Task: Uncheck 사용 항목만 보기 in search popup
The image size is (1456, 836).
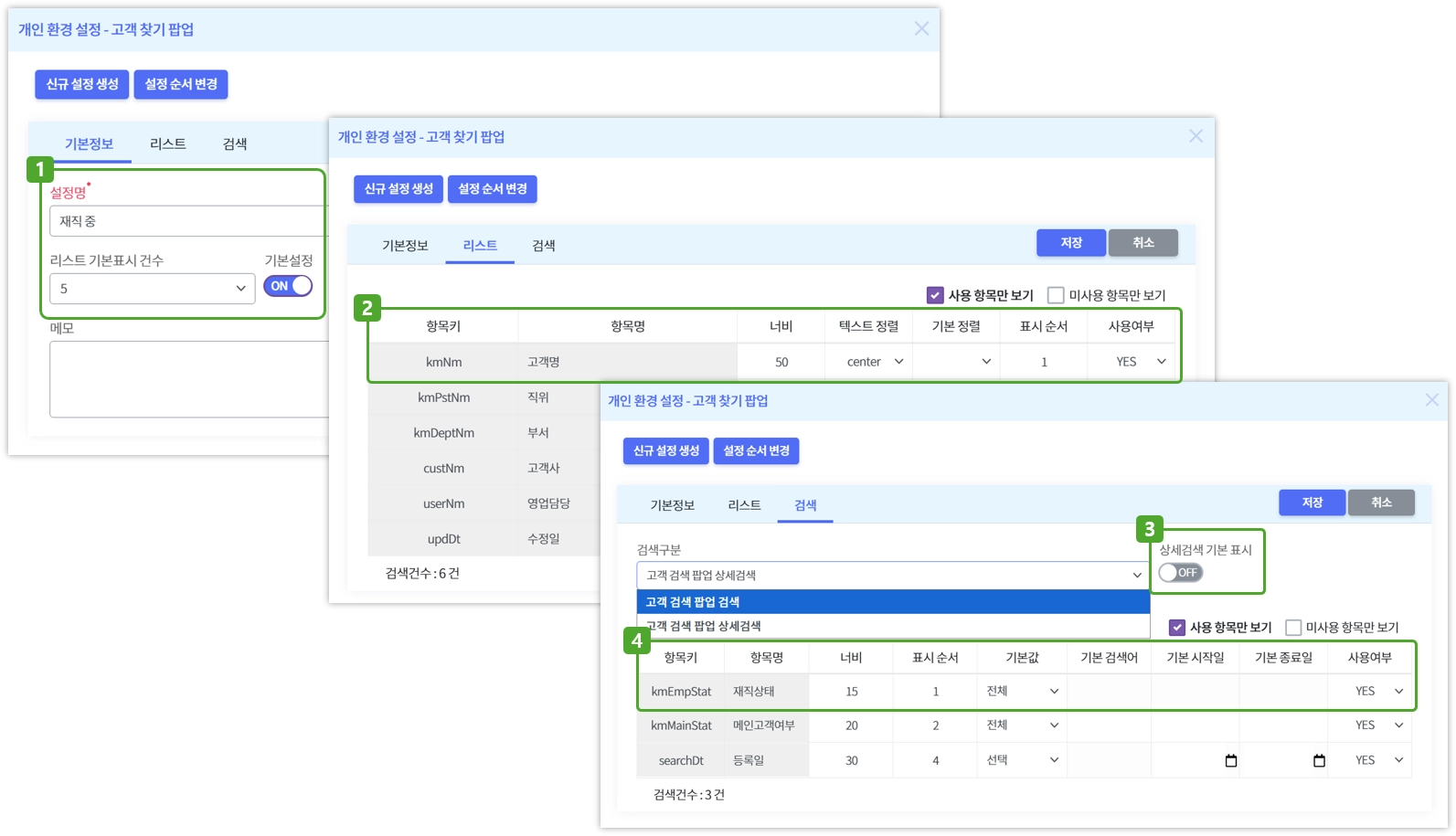Action: pos(1177,628)
